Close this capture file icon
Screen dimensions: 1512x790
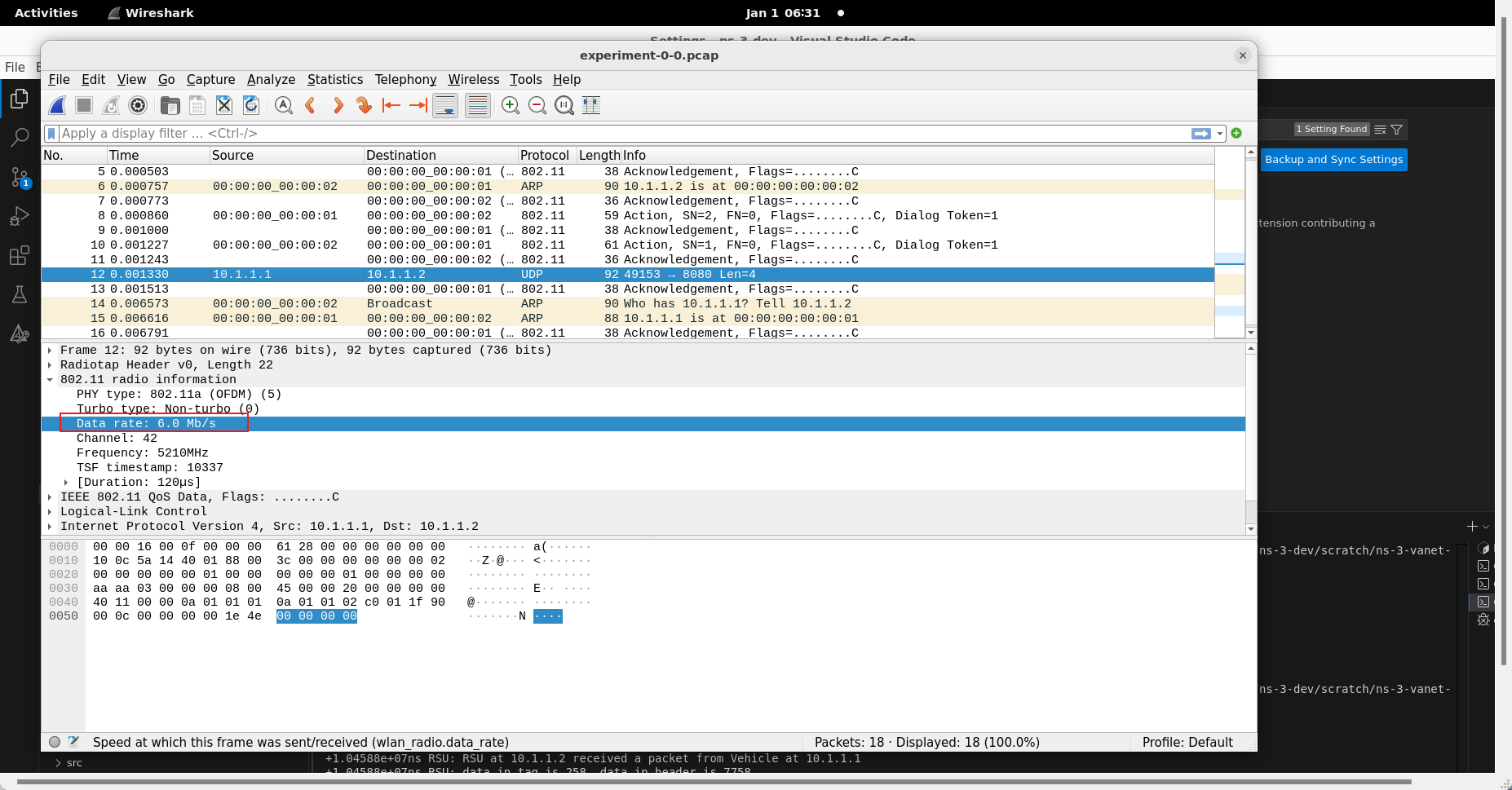pos(224,105)
